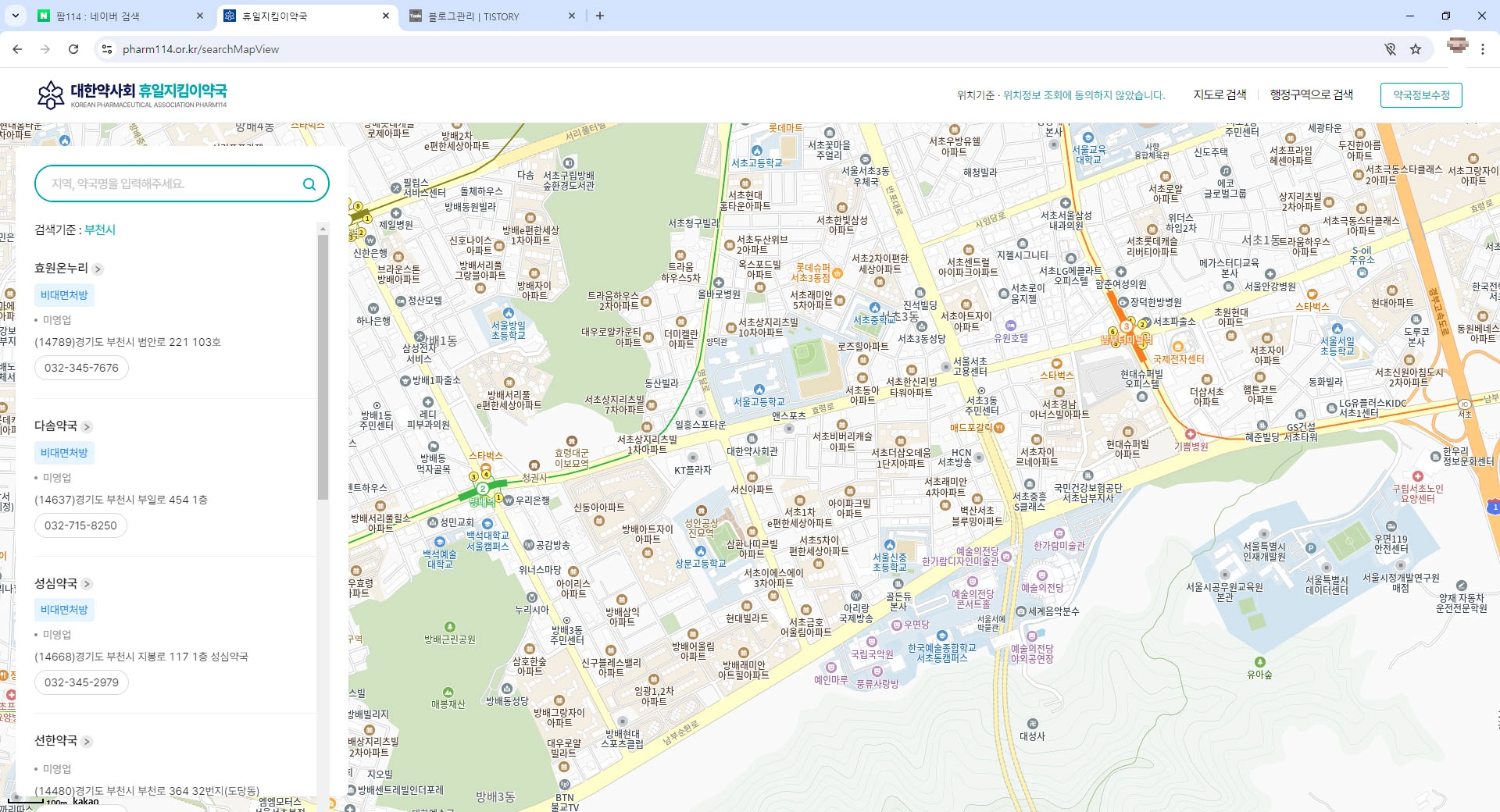1500x812 pixels.
Task: Click the 국제전자센터 marker
Action: (x=1178, y=347)
